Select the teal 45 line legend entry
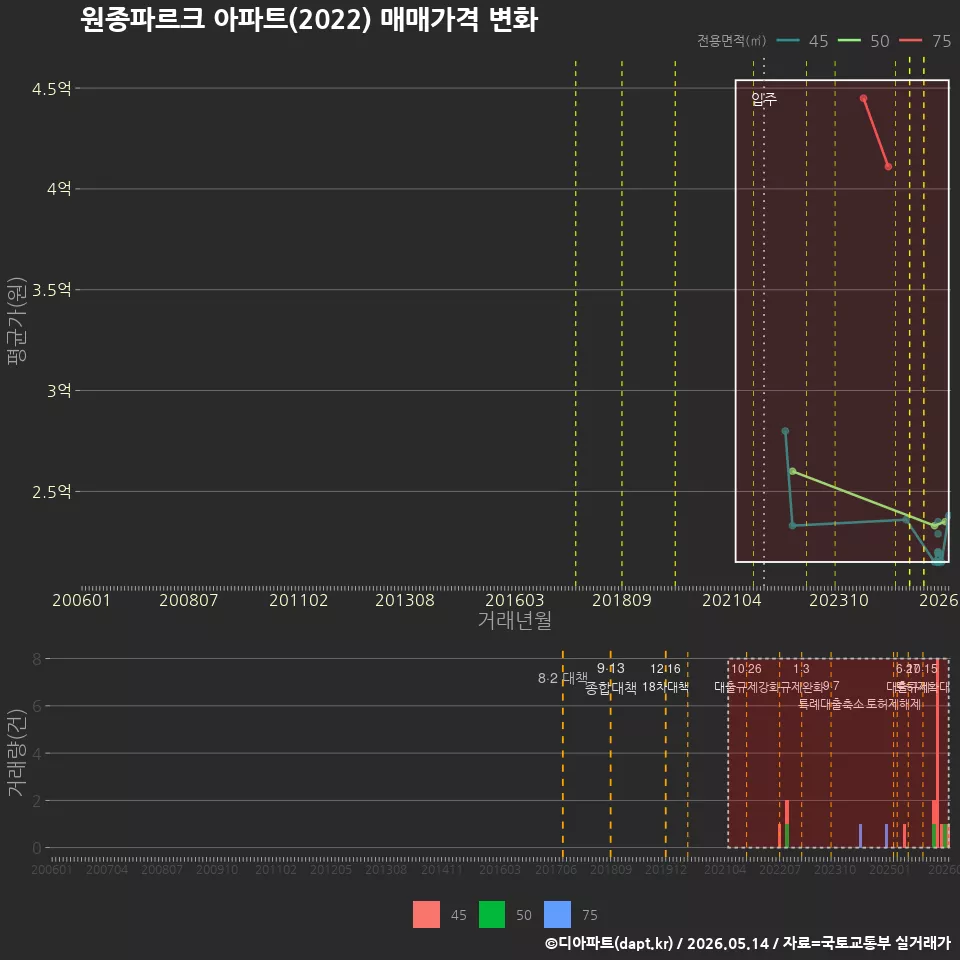This screenshot has height=960, width=960. 802,41
